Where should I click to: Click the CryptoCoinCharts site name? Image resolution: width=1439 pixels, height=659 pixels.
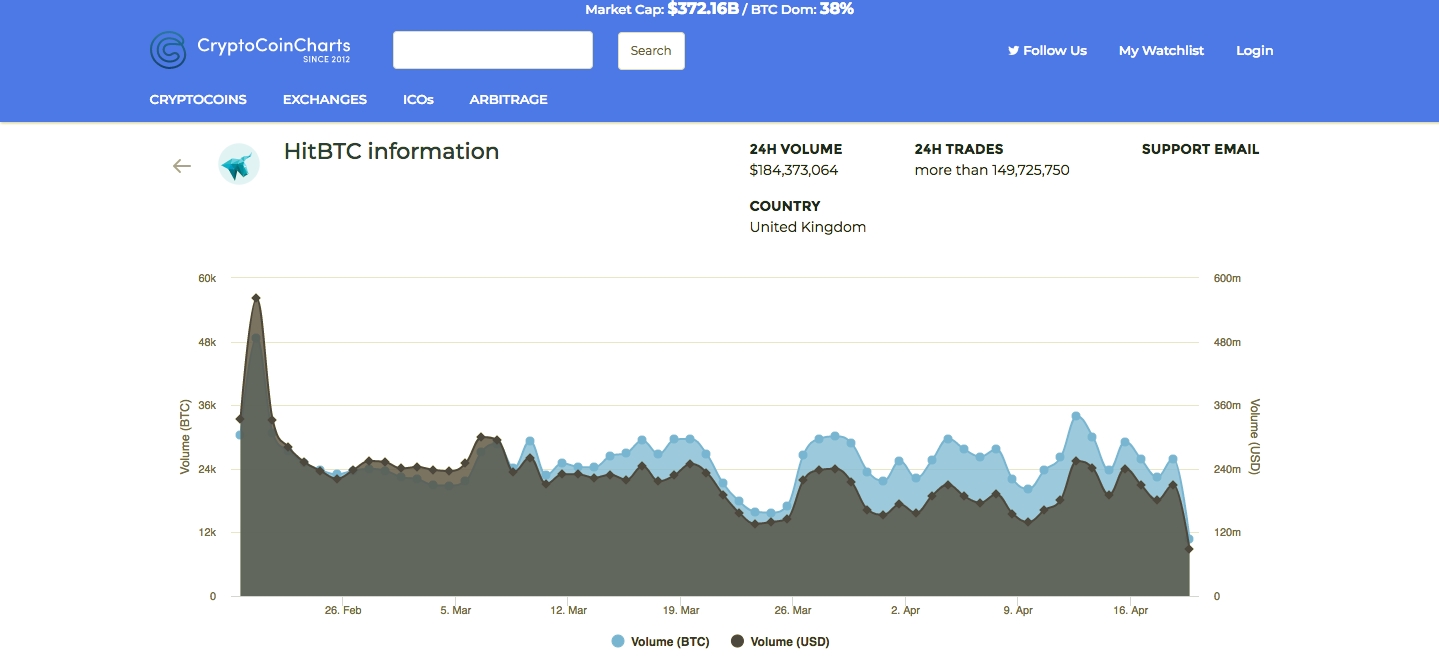tap(274, 46)
